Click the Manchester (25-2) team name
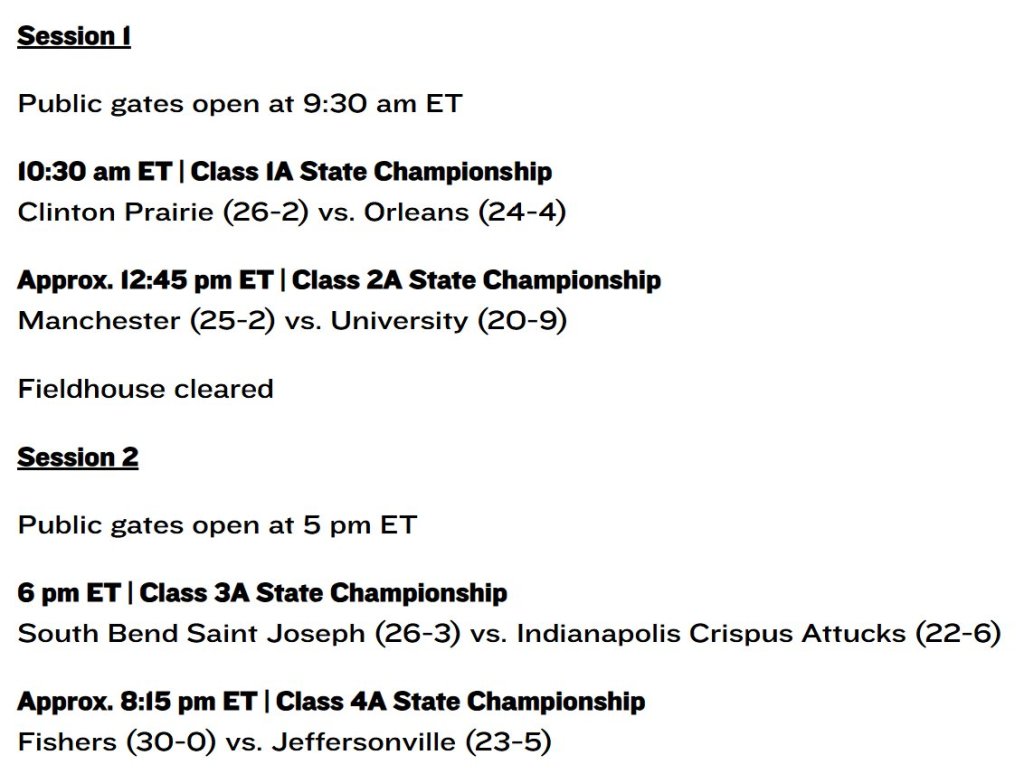 click(x=146, y=321)
